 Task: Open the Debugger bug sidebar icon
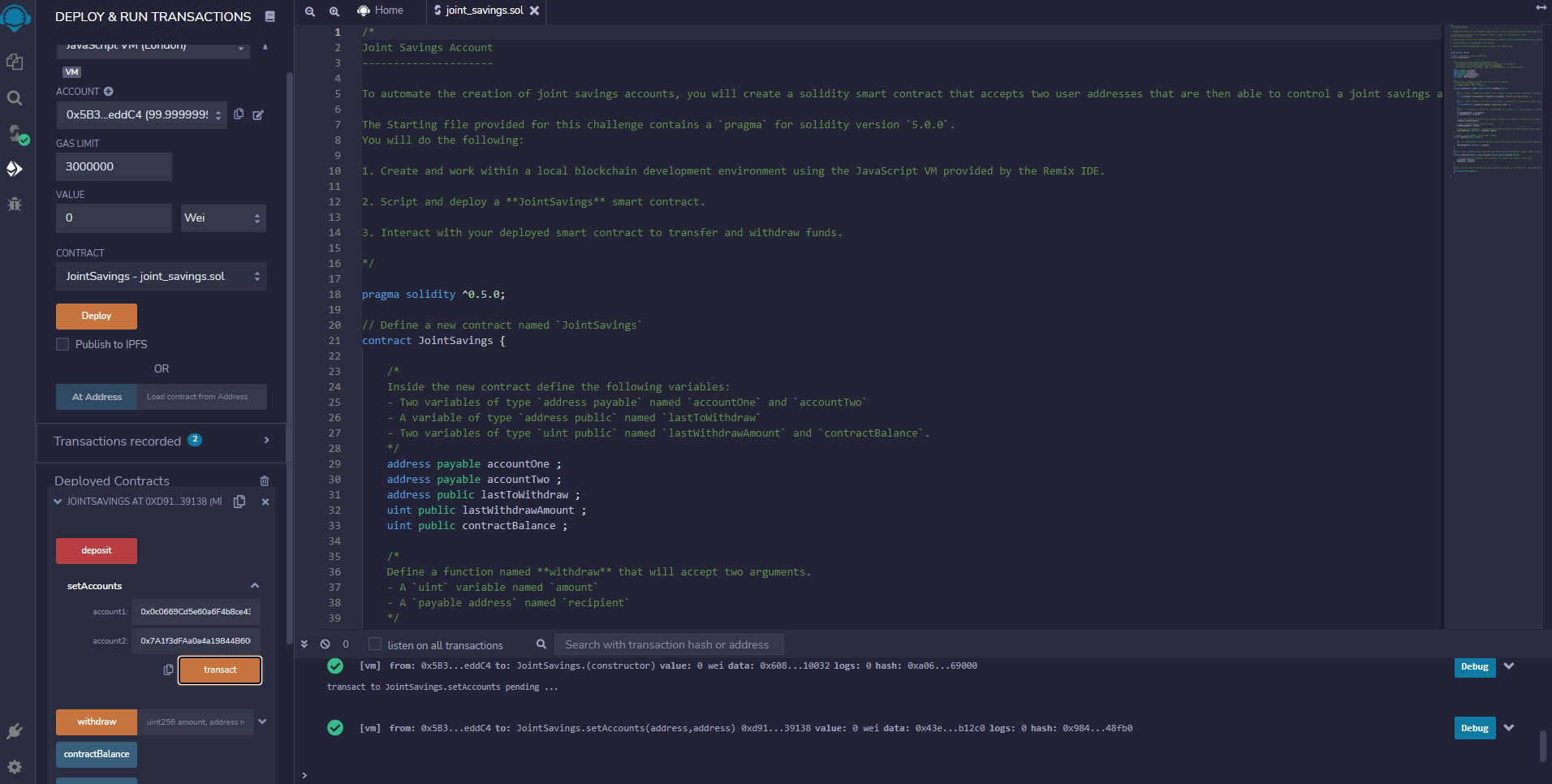pyautogui.click(x=15, y=204)
